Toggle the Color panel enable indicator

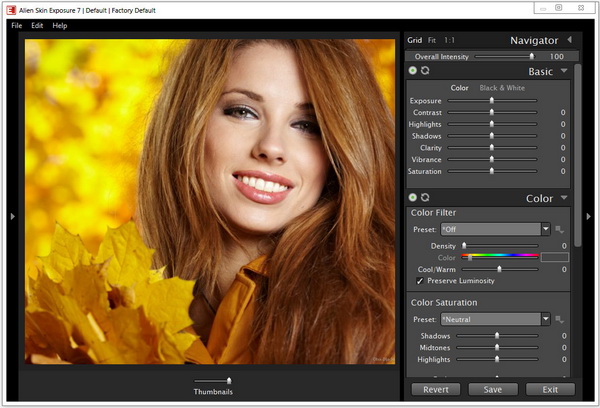pos(413,198)
